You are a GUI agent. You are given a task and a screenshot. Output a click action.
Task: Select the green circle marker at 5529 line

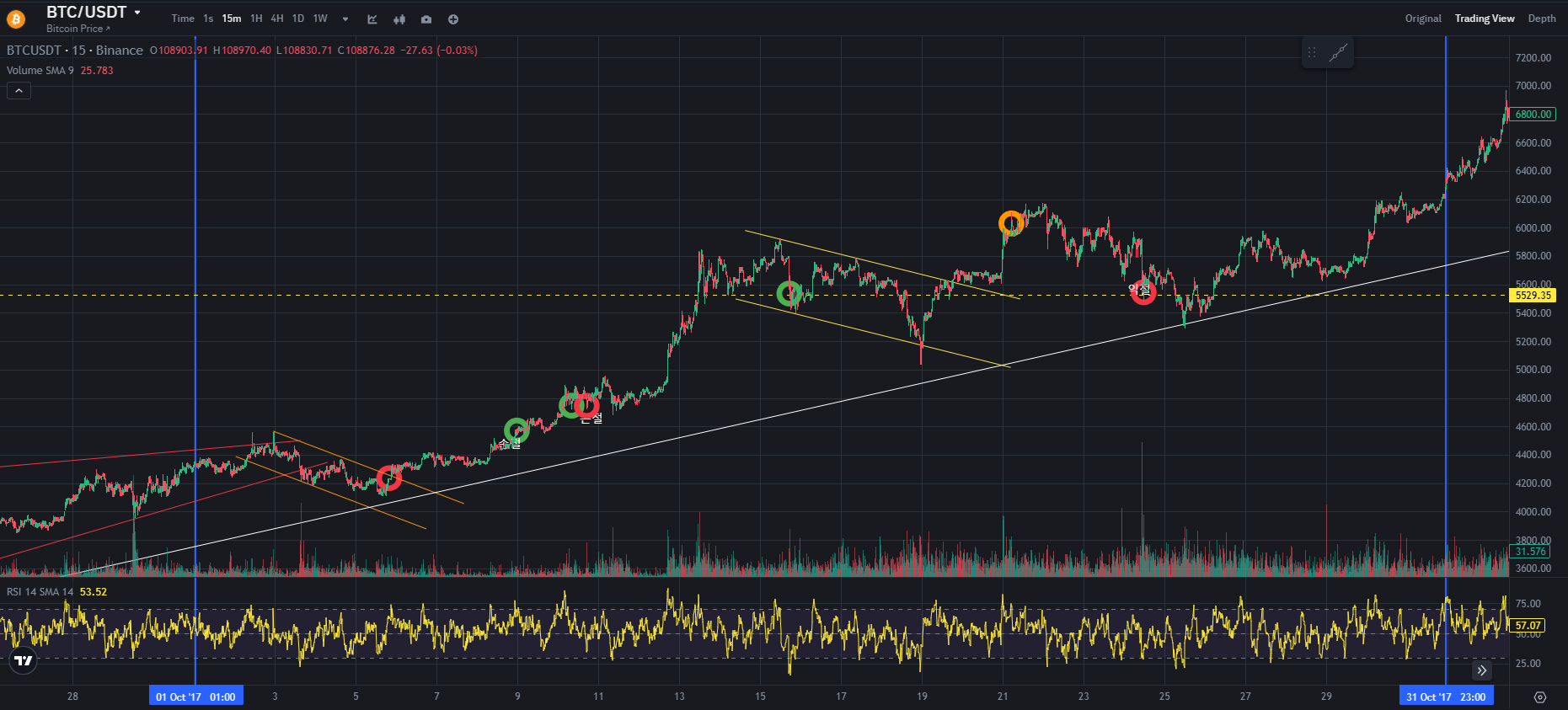click(x=789, y=293)
